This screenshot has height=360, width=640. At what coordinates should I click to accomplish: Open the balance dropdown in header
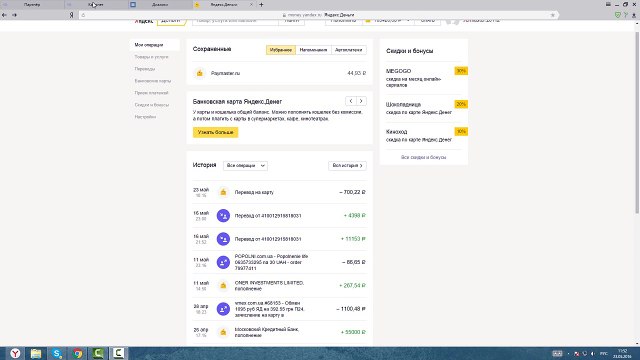[388, 20]
